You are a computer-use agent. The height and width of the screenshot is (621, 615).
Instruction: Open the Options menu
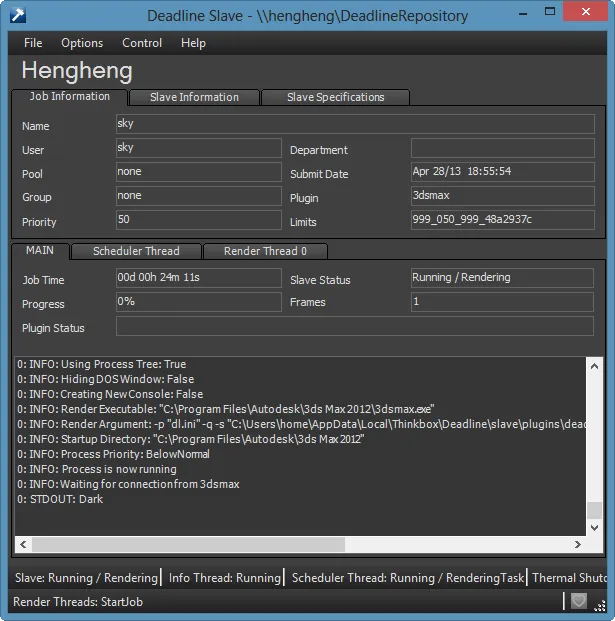point(82,43)
